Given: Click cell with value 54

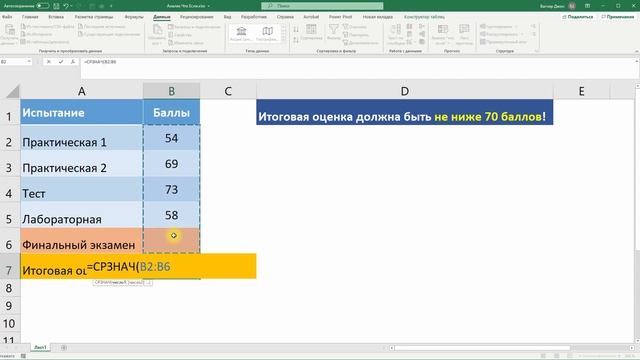Looking at the screenshot, I should tap(171, 138).
